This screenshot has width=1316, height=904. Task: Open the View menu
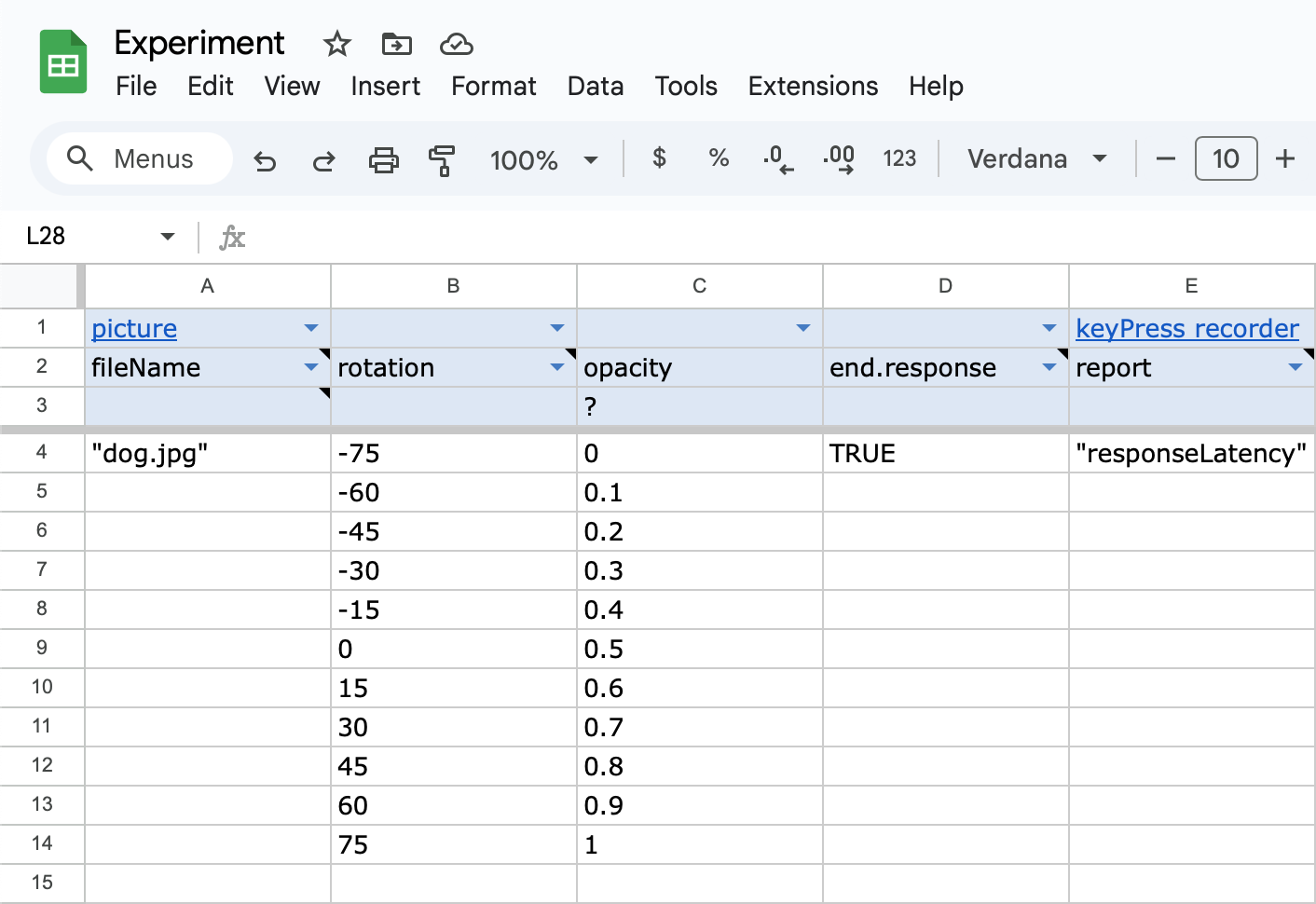coord(292,86)
